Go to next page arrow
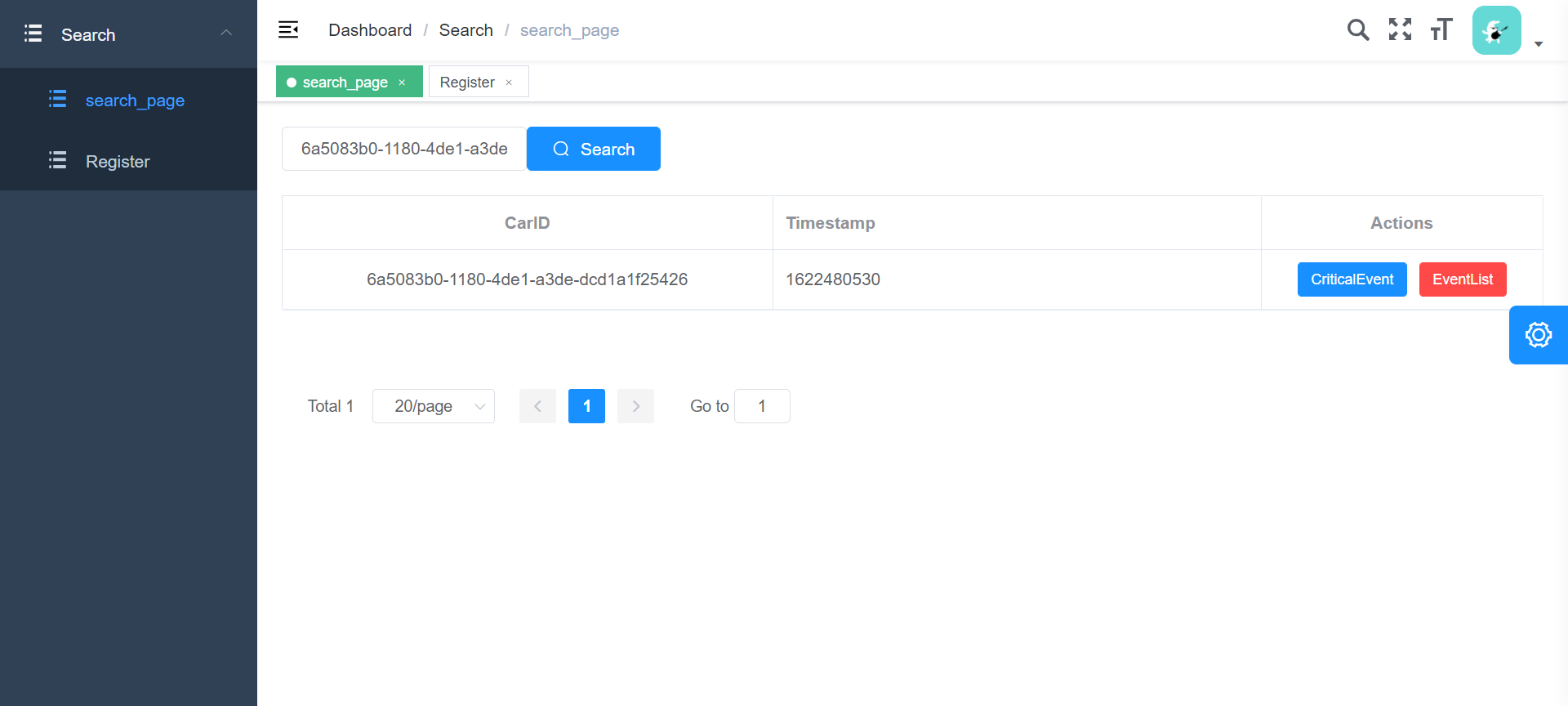Screen dimensions: 1568x706 point(636,406)
